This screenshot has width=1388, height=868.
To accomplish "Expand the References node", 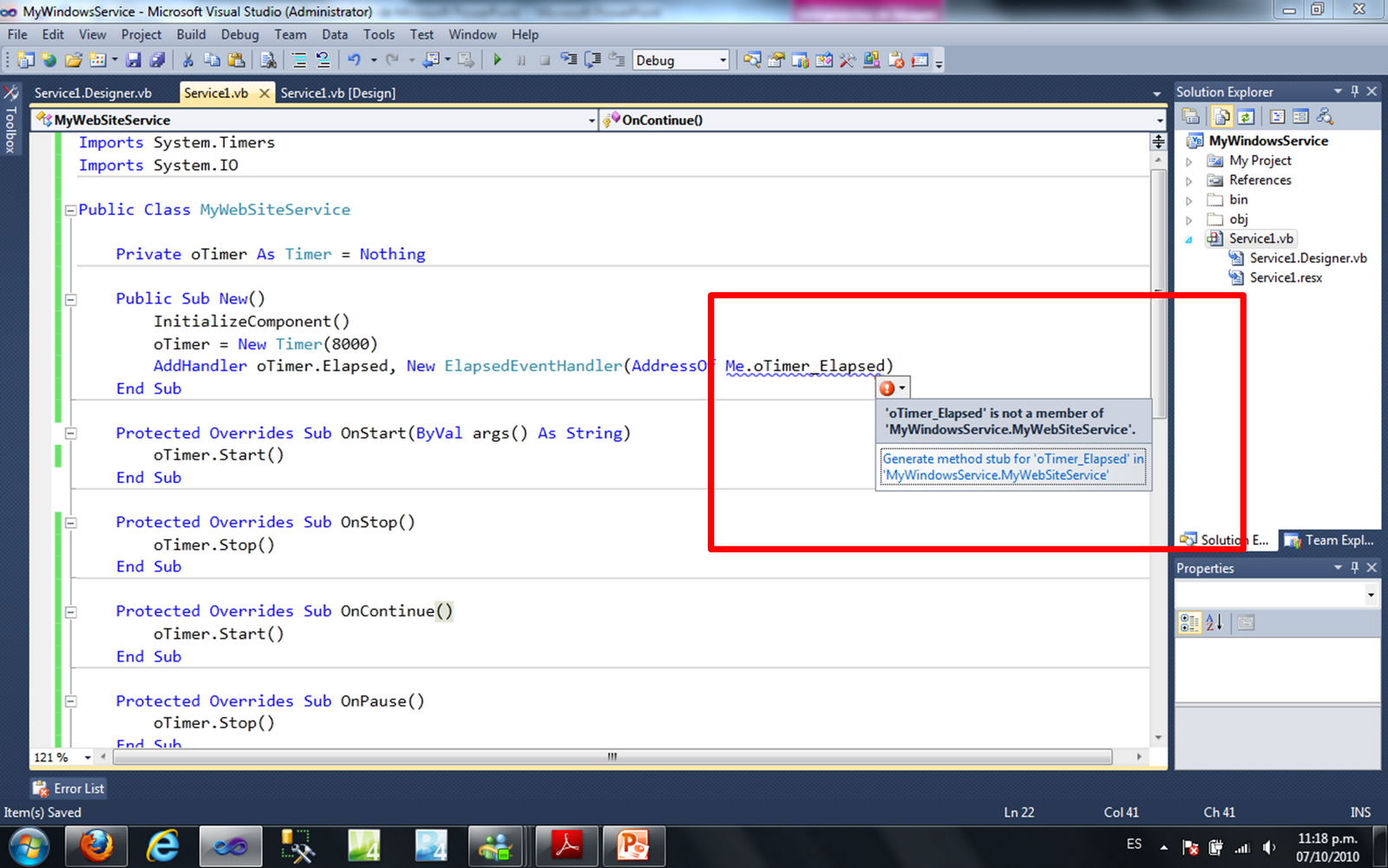I will tap(1188, 179).
